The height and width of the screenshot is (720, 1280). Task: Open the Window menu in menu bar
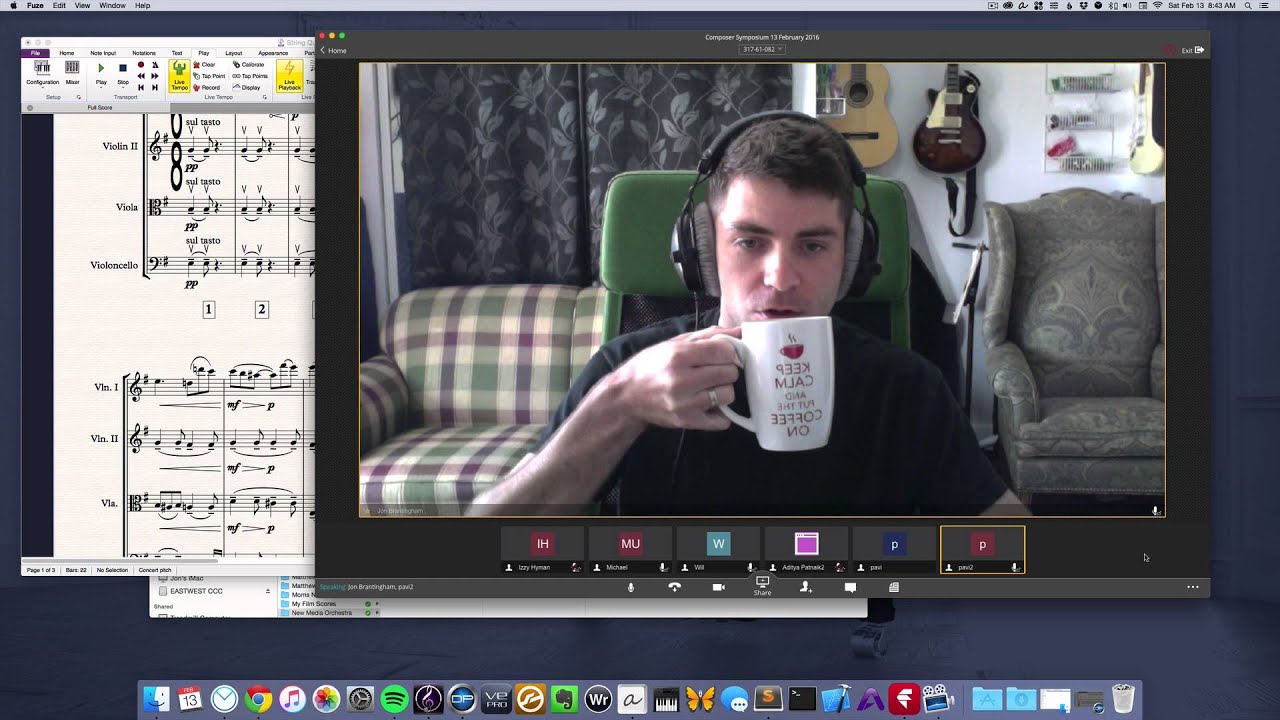112,5
